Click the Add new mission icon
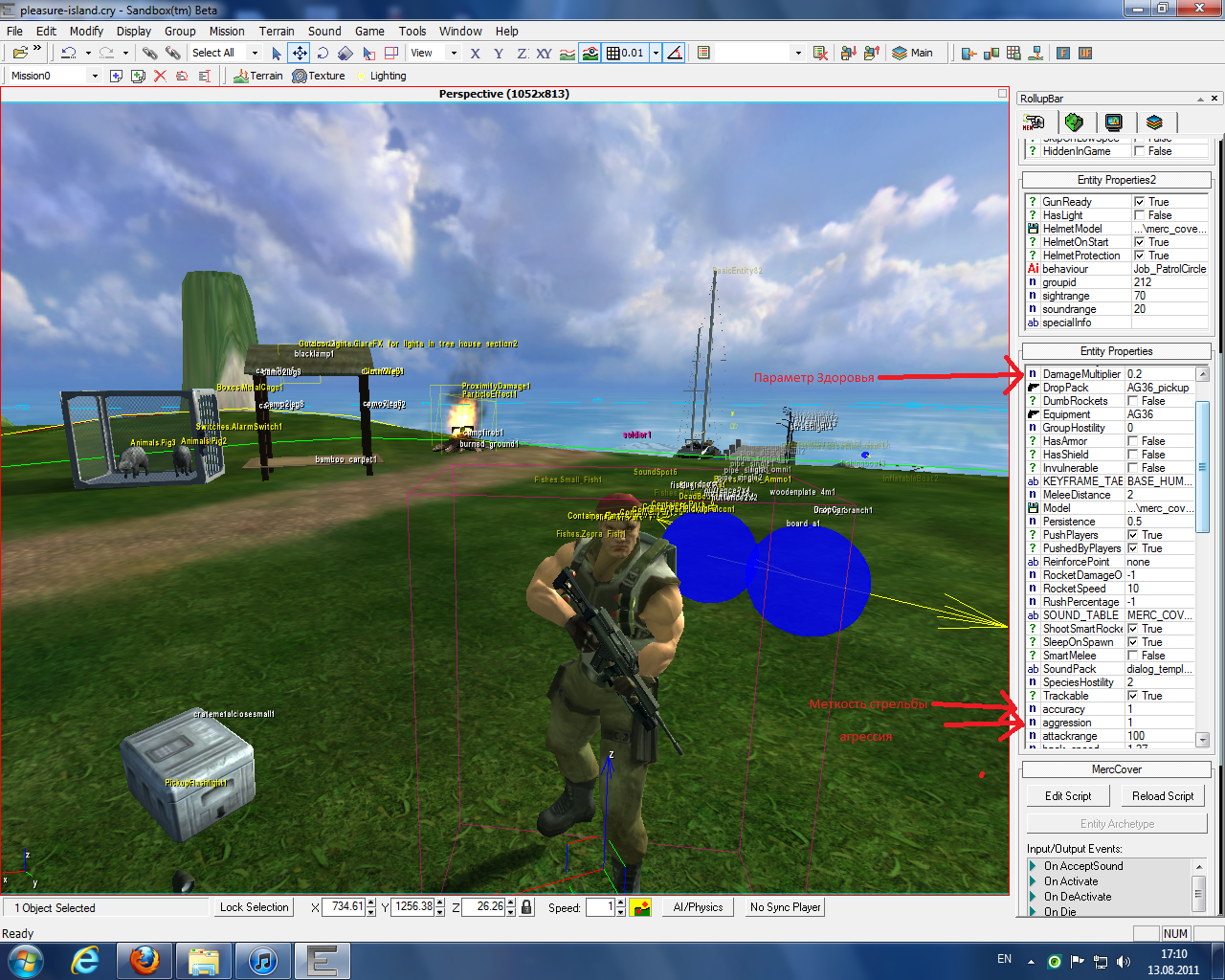 tap(117, 76)
